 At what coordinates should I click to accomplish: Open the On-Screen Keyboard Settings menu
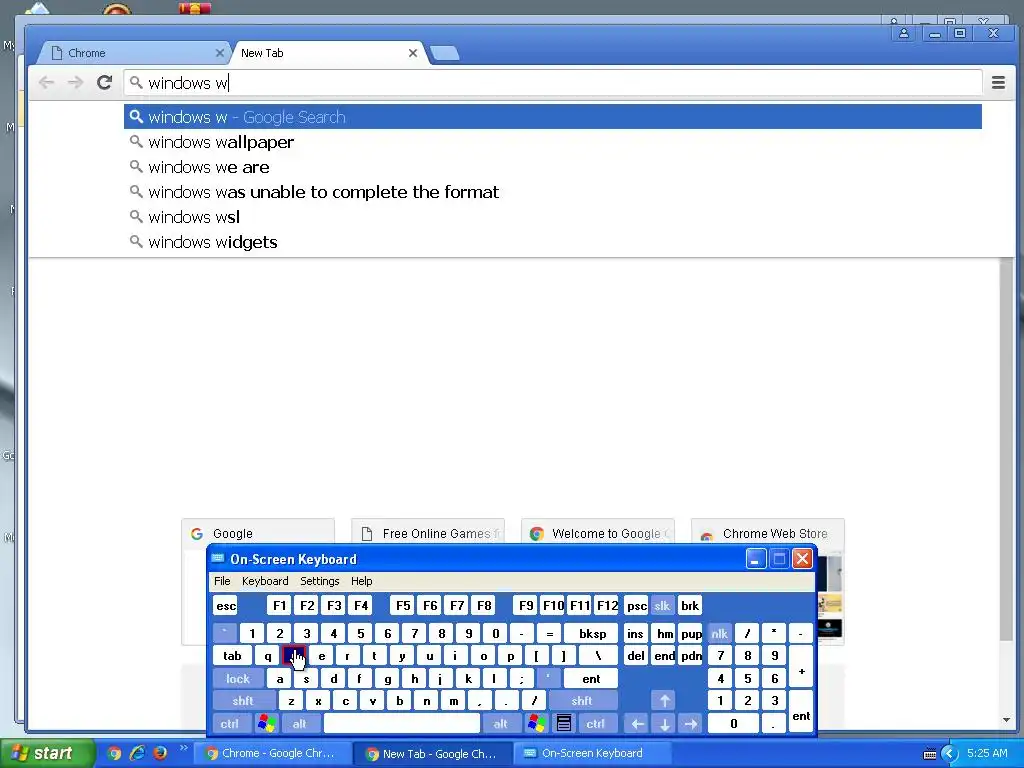click(x=319, y=581)
